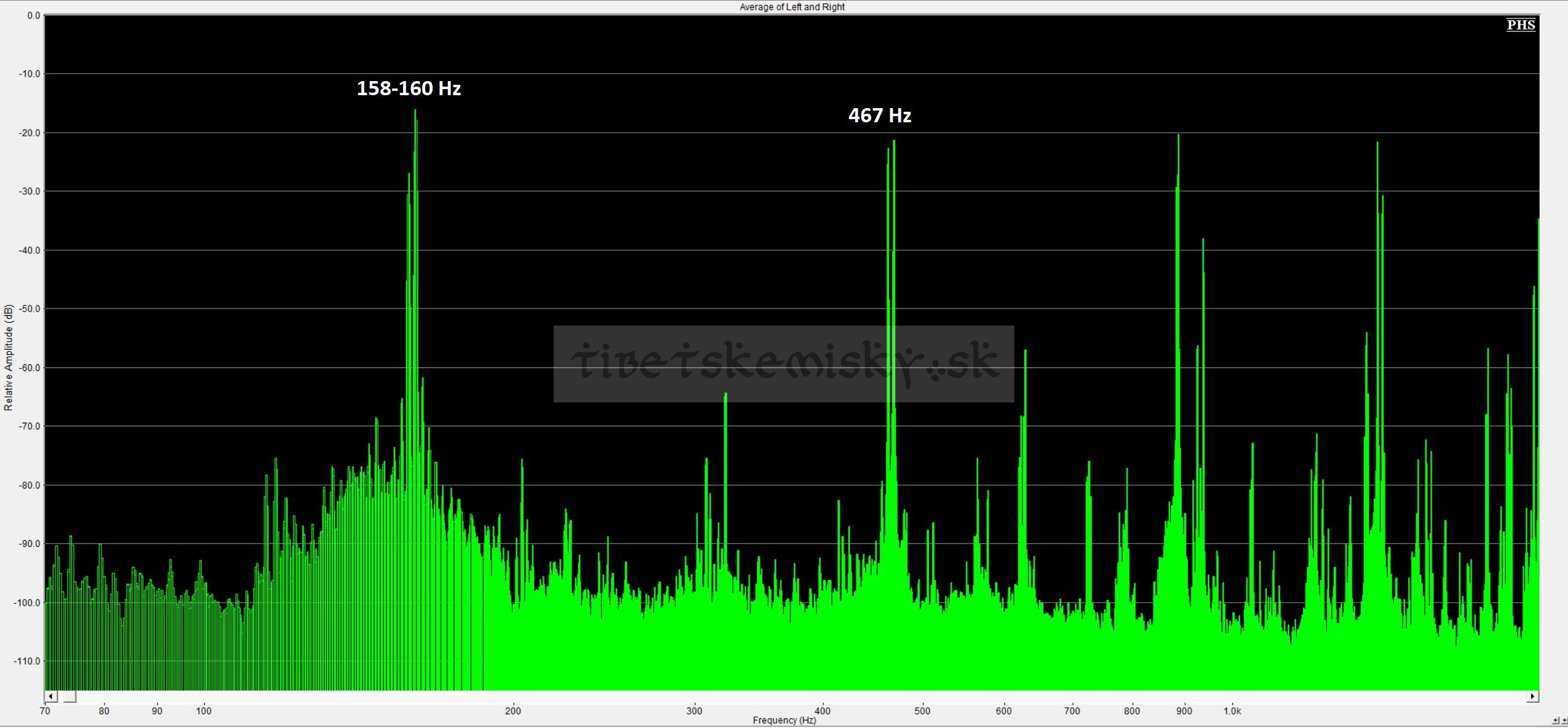Click the scroll-right arrow under the spectrum

click(1532, 696)
